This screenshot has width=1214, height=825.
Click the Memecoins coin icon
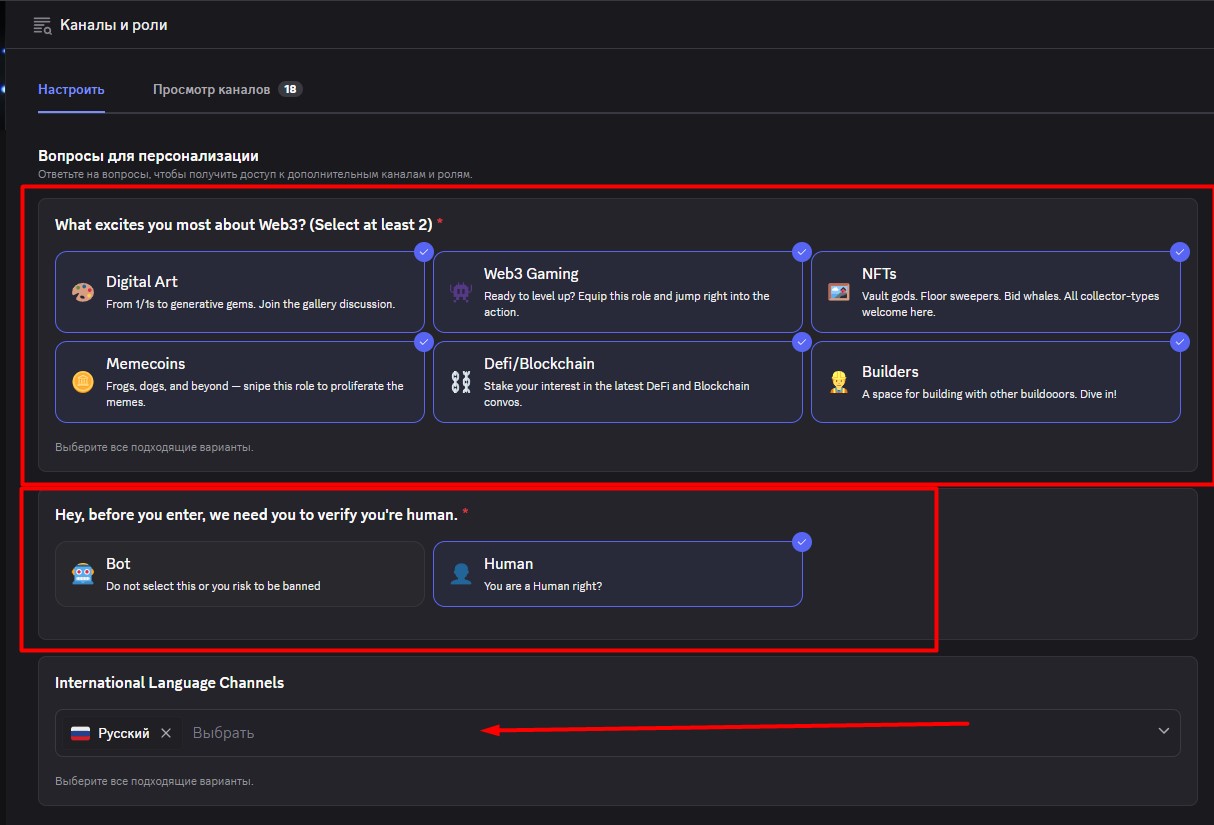point(82,381)
